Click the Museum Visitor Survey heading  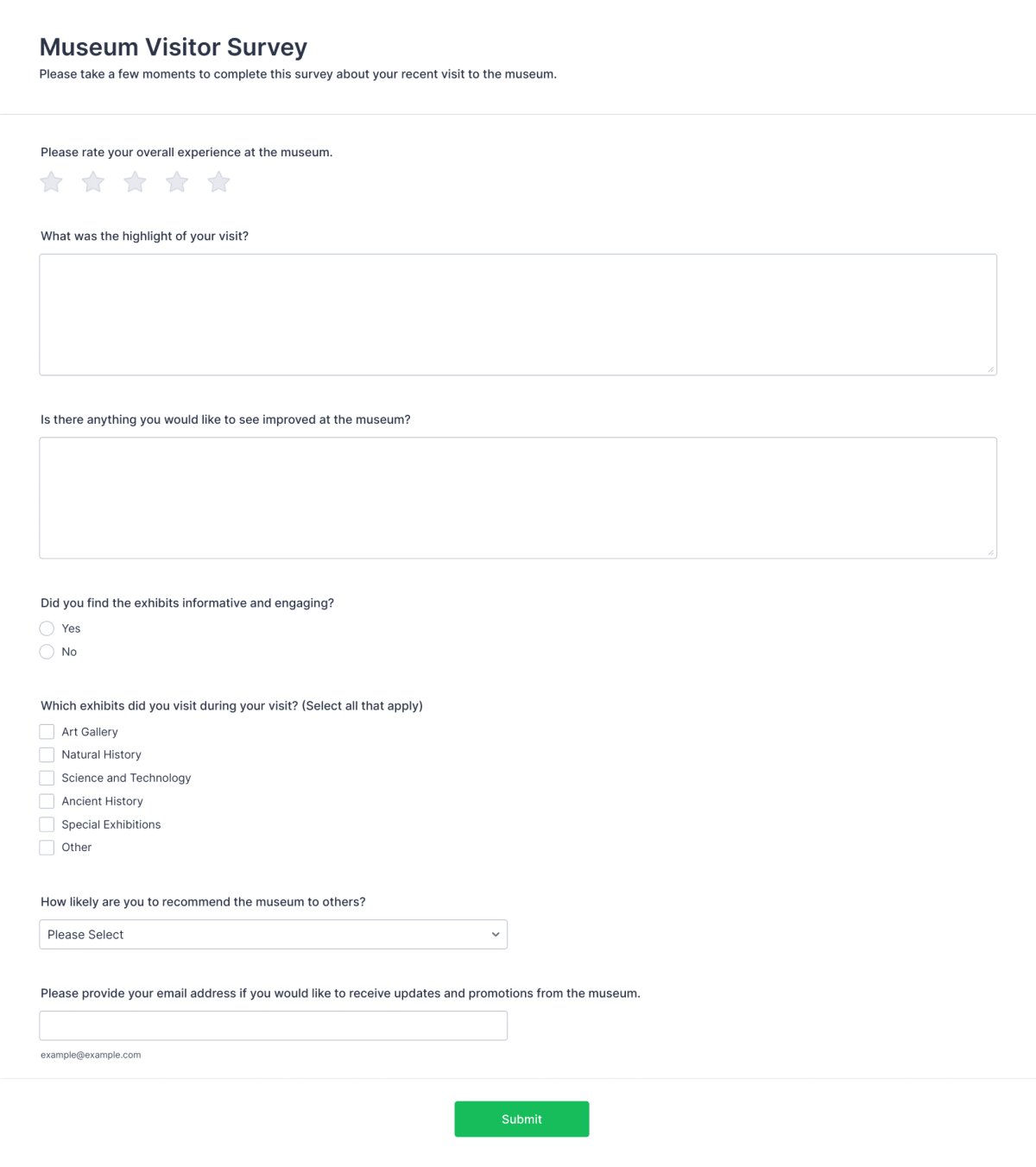point(173,47)
